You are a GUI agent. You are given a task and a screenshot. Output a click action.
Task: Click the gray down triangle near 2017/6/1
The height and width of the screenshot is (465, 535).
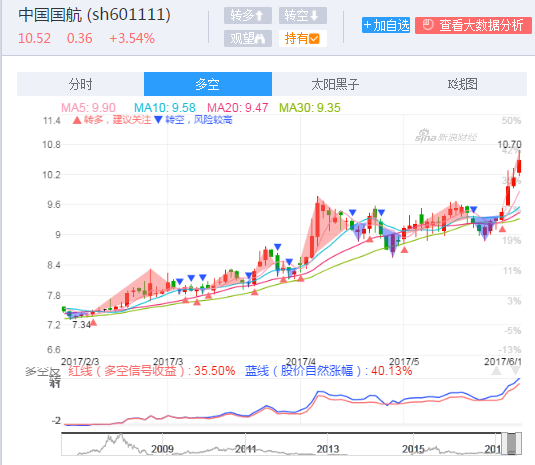(x=516, y=371)
